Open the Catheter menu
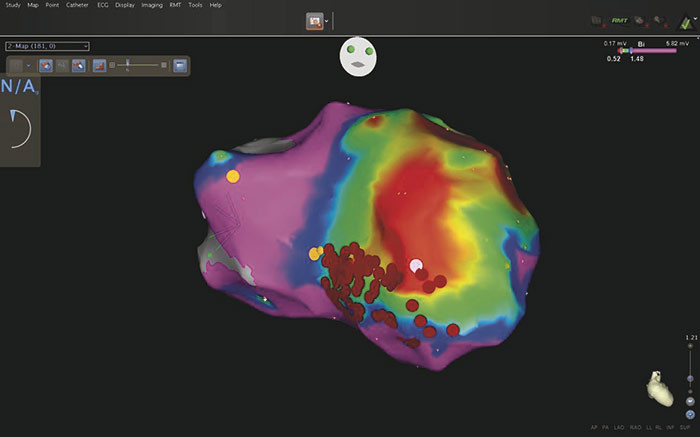This screenshot has height=437, width=700. click(x=77, y=5)
